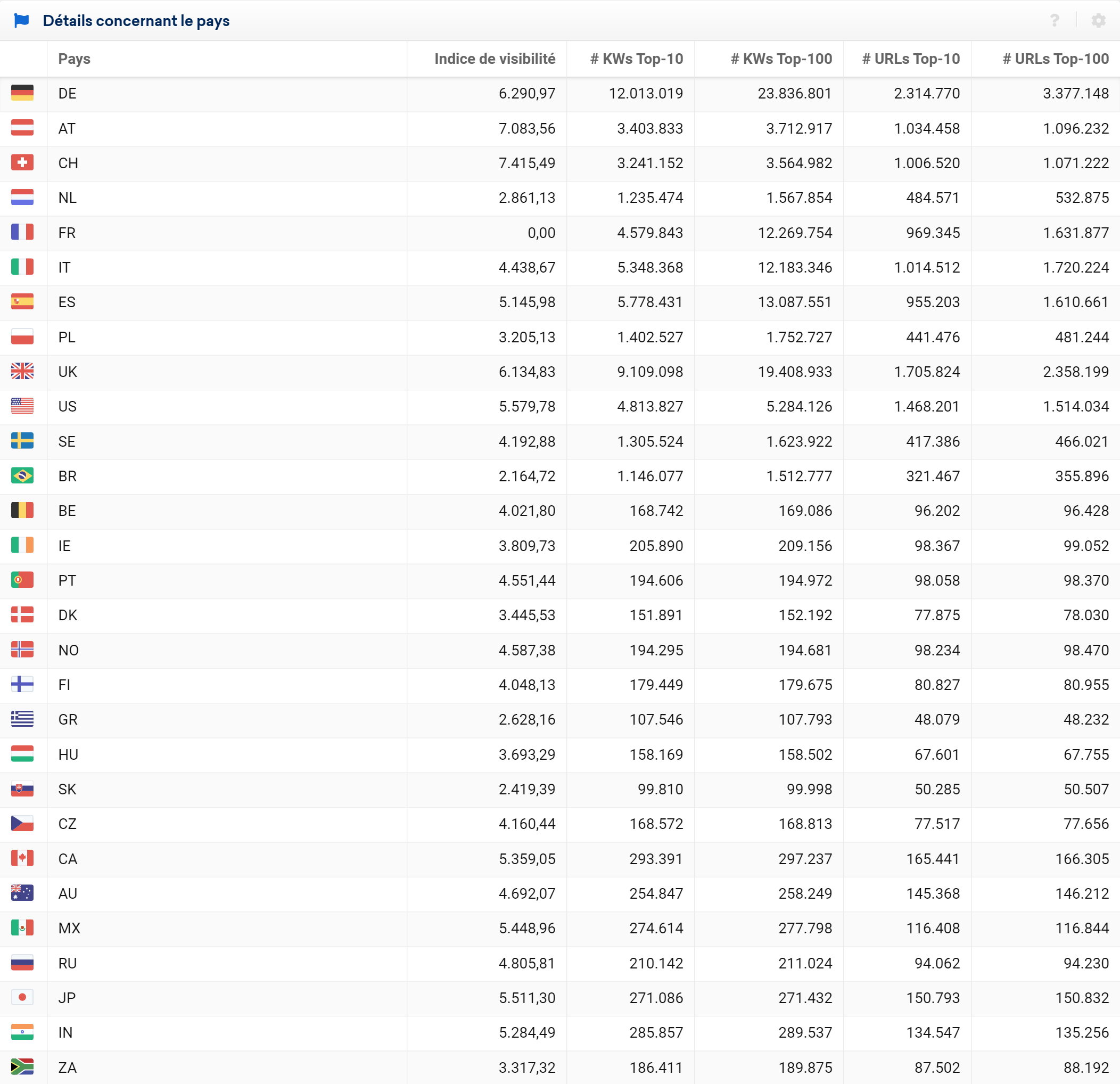Click URLs Top-10 value 321.467

point(933,476)
